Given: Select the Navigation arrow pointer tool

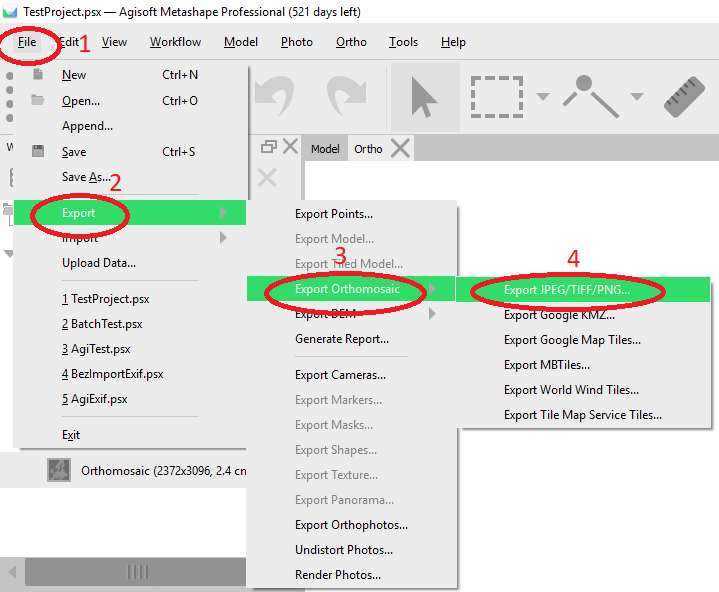Looking at the screenshot, I should (425, 97).
